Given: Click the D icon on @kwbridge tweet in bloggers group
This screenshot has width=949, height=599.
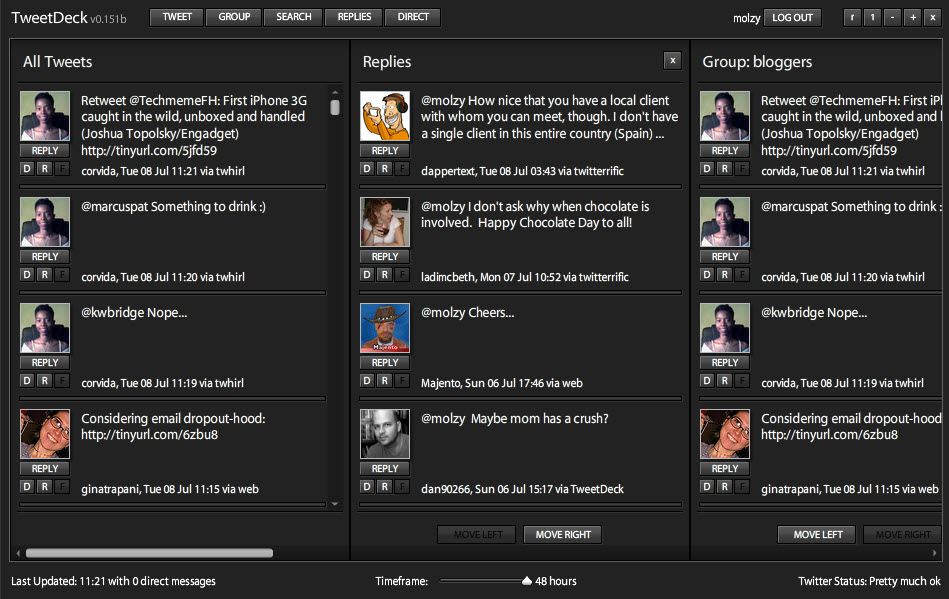Looking at the screenshot, I should point(707,381).
